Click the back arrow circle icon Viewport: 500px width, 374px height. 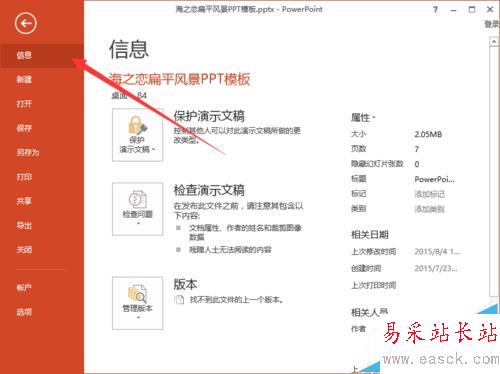point(26,23)
